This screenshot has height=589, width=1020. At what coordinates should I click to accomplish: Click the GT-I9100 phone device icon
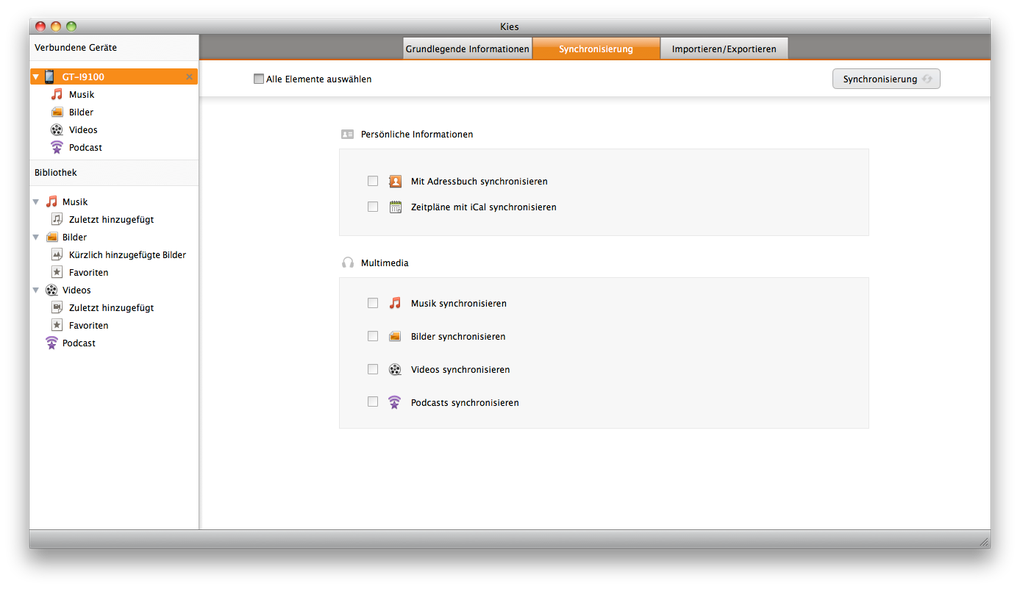point(49,77)
